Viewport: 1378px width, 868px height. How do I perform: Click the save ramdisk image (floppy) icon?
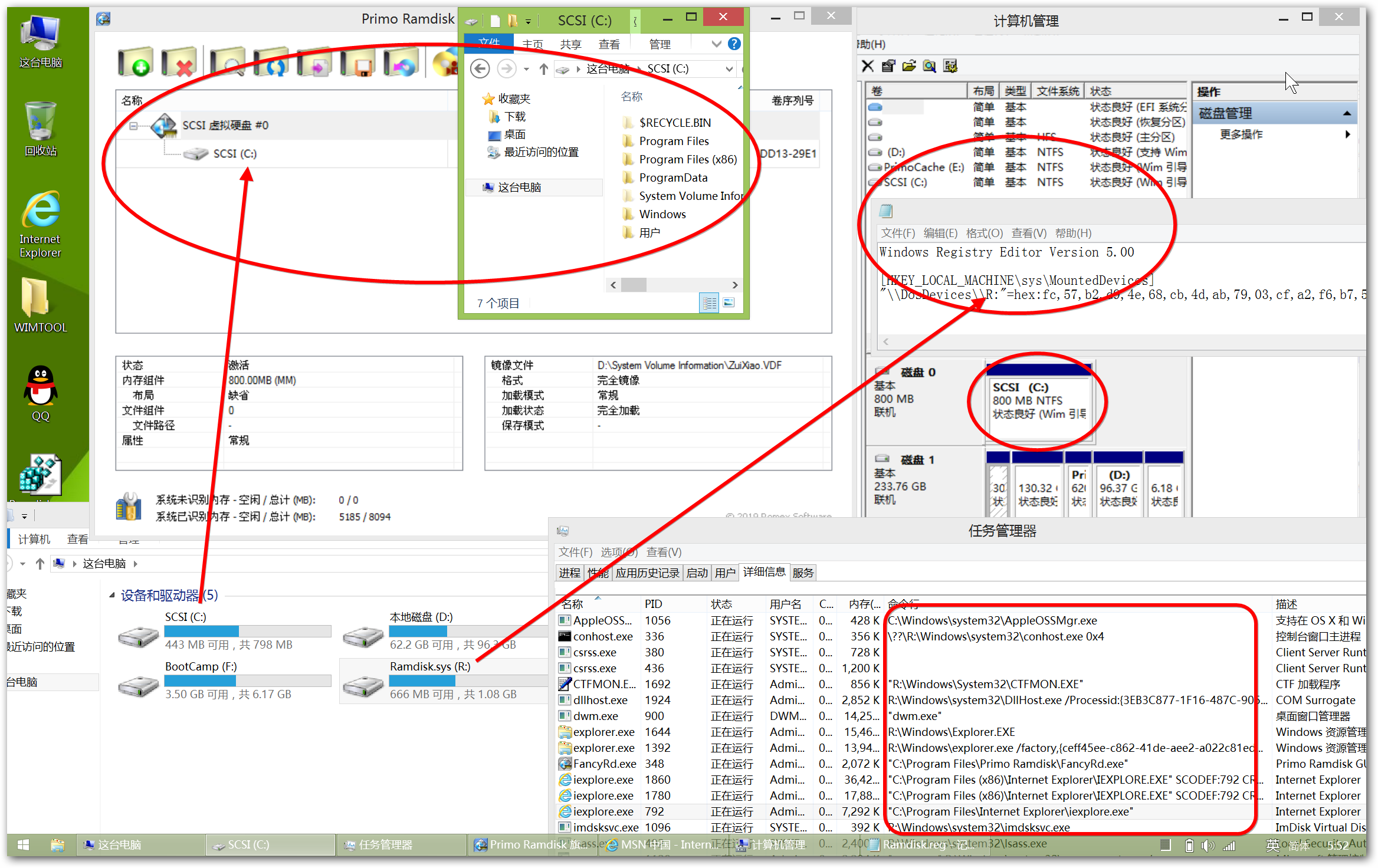pyautogui.click(x=358, y=63)
